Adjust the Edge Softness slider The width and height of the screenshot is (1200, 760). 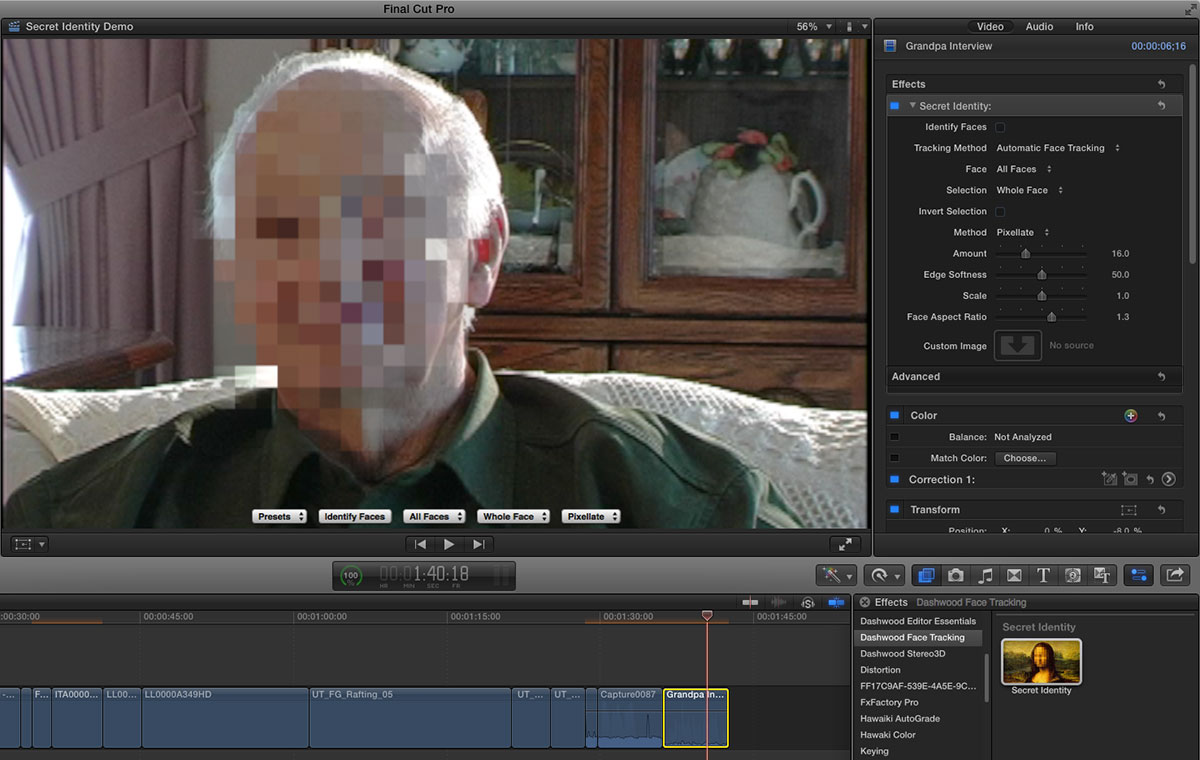[1041, 275]
